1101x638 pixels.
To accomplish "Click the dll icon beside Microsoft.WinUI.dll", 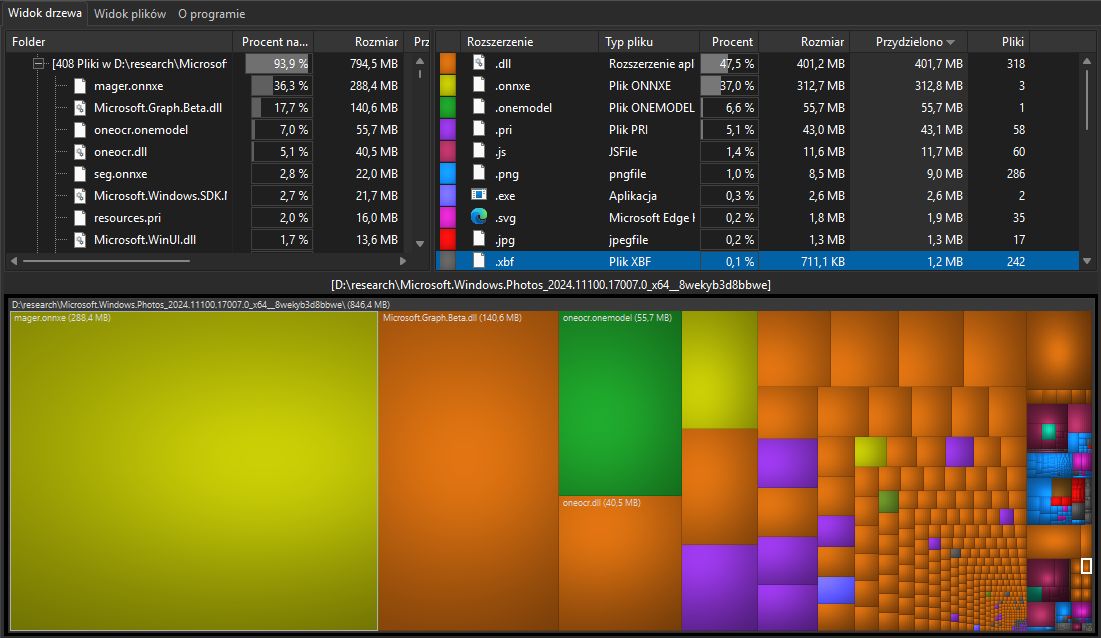I will tap(80, 239).
